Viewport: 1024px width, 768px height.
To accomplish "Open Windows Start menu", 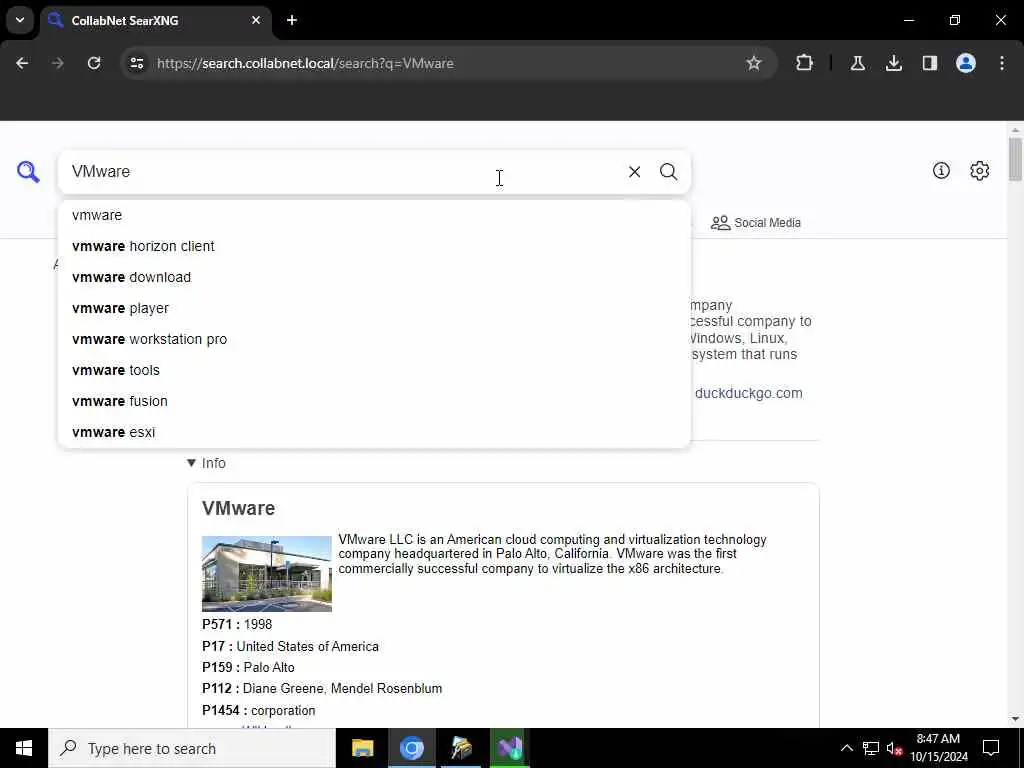I will [x=24, y=748].
